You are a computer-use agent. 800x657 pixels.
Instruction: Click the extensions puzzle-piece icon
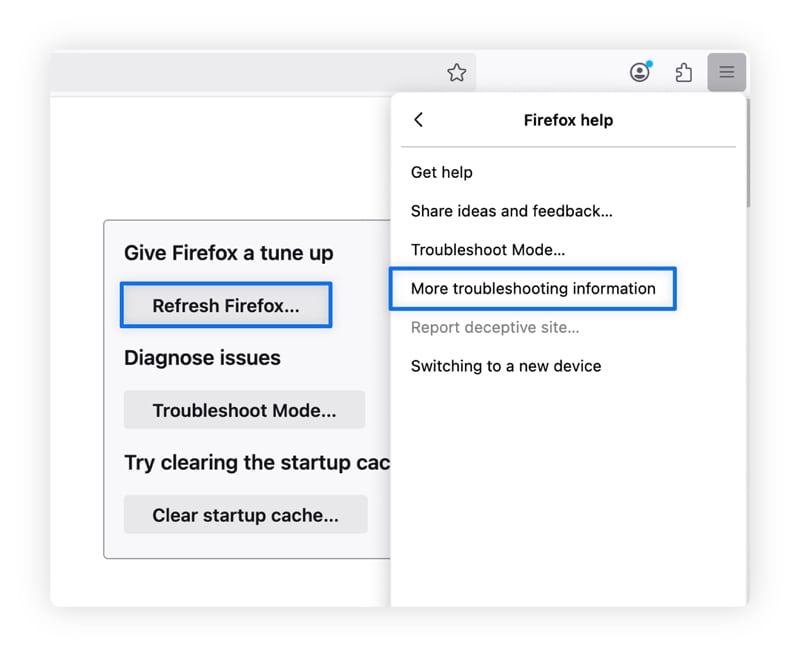(x=684, y=72)
